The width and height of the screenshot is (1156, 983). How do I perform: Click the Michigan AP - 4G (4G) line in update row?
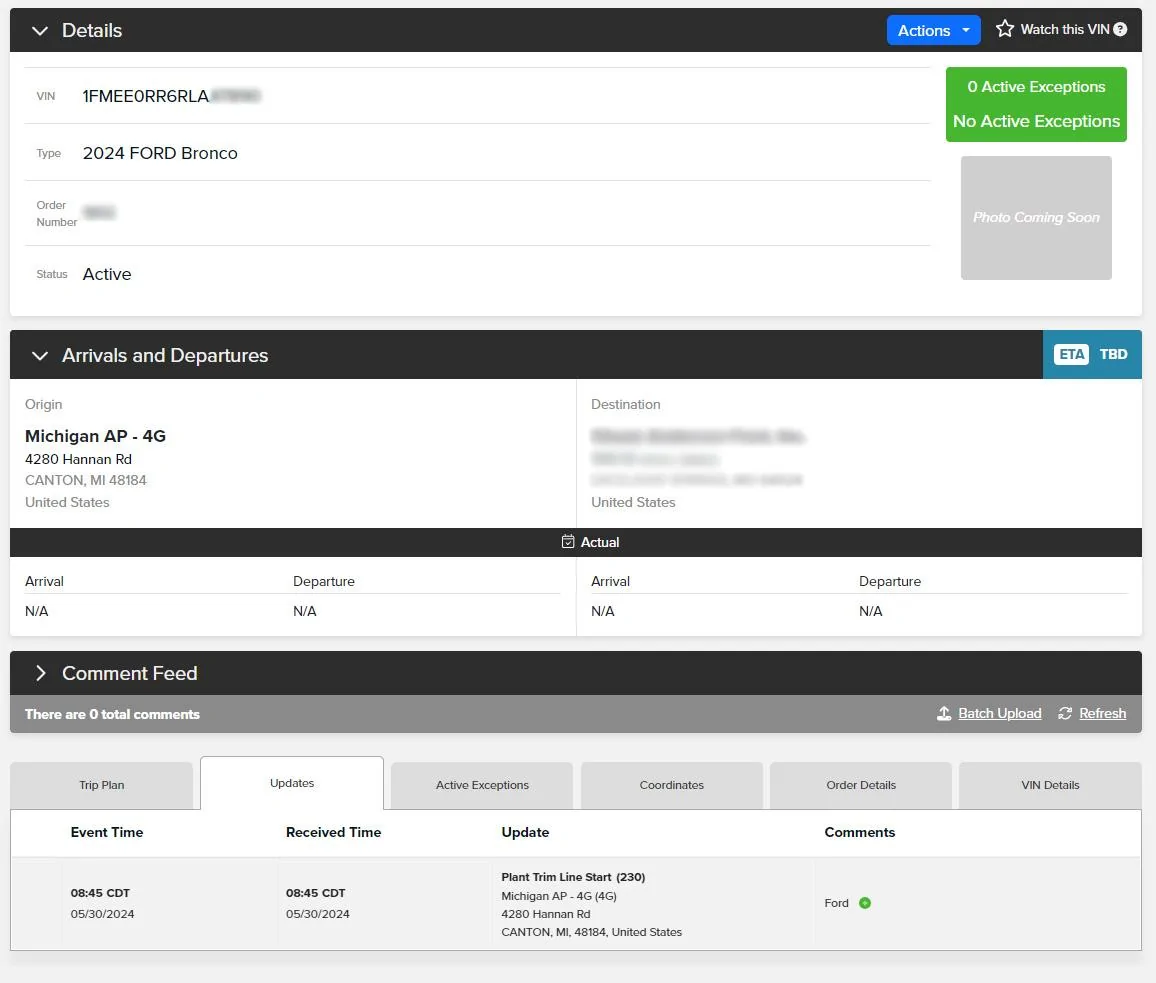(559, 896)
